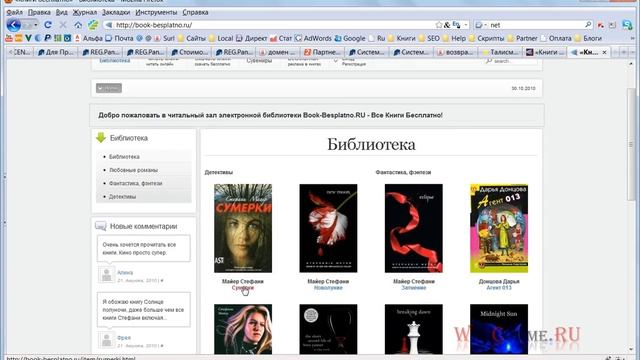Open the Почта bookmark
The height and width of the screenshot is (360, 640).
(119, 38)
